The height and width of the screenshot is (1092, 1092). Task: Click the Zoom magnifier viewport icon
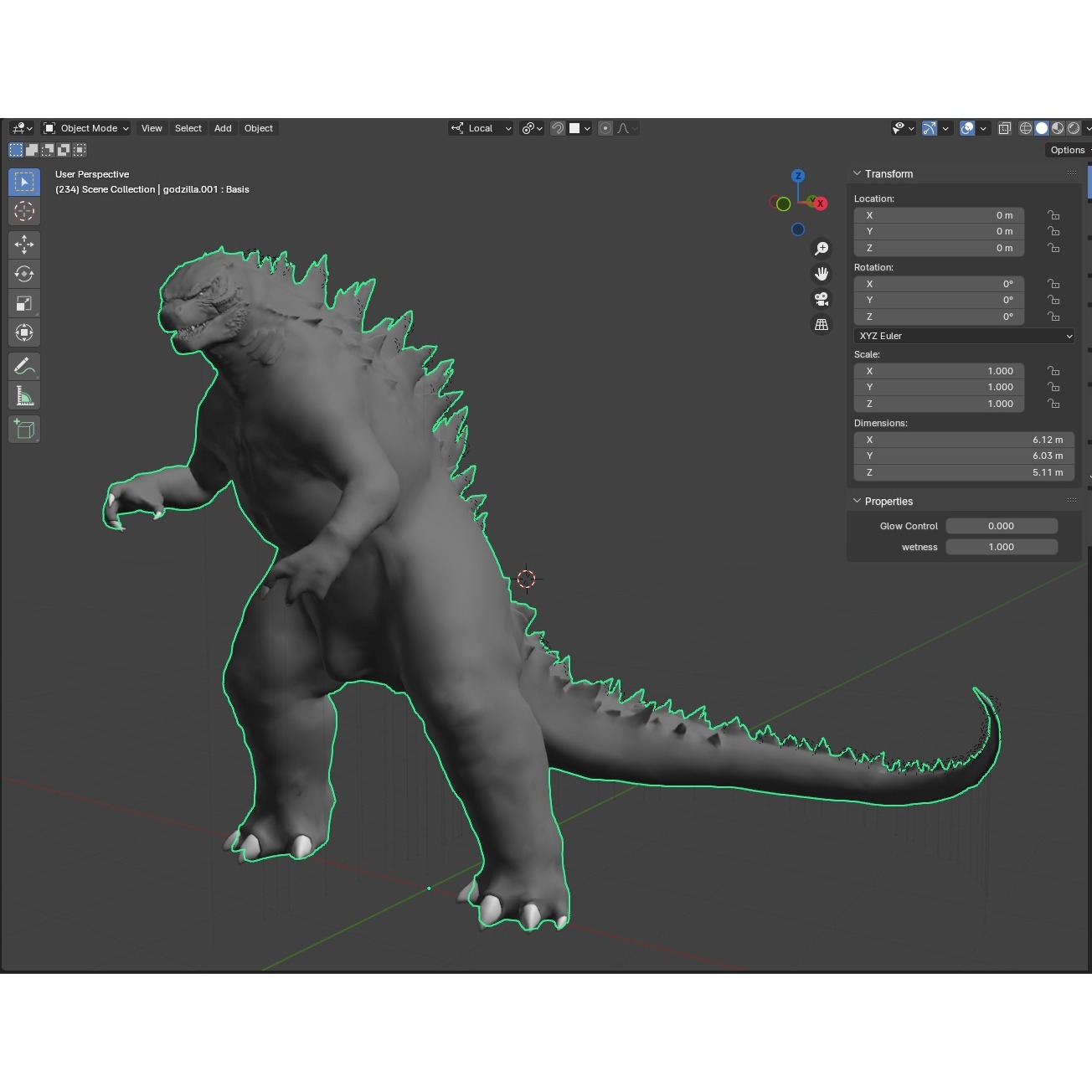[822, 249]
